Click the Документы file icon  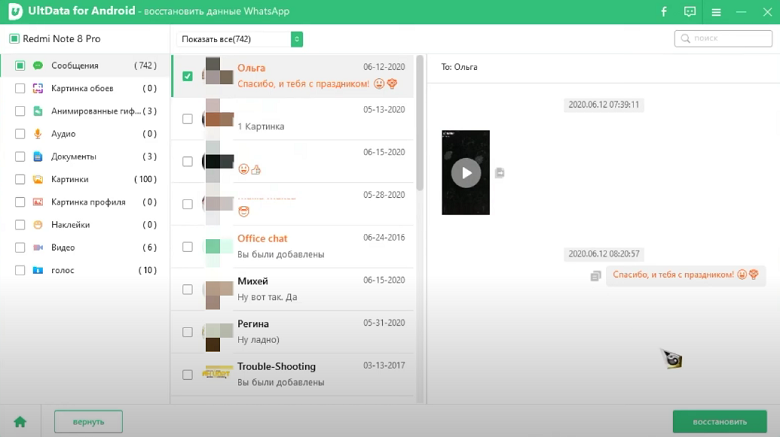pyautogui.click(x=38, y=156)
